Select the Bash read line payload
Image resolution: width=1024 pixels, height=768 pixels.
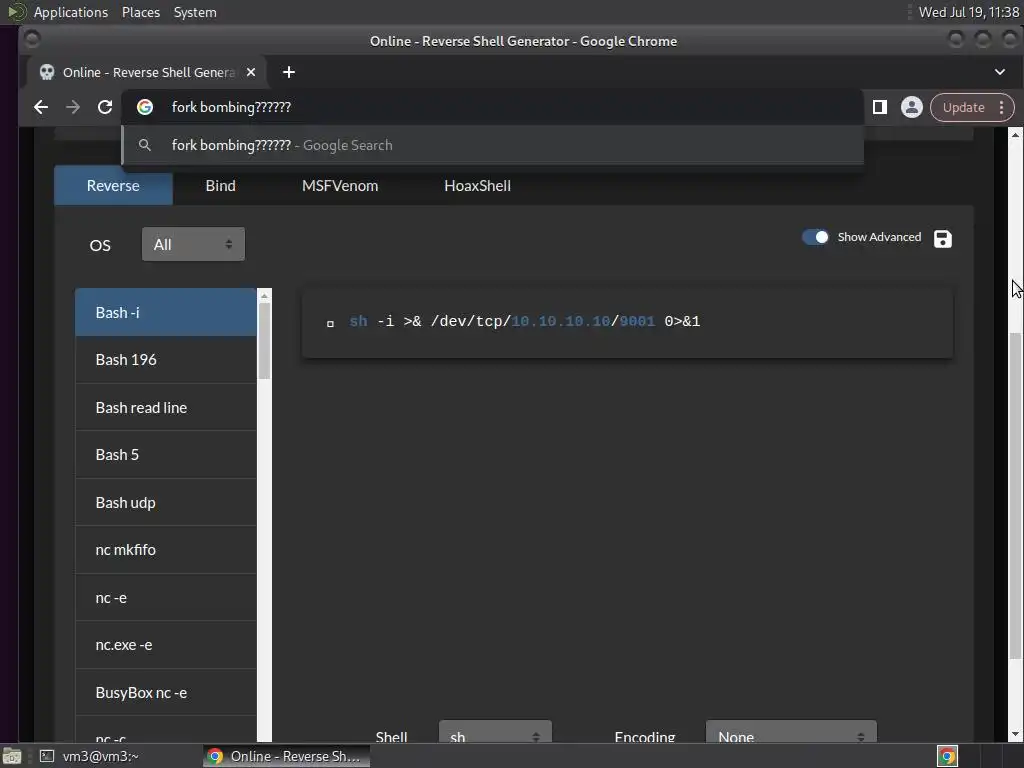click(x=166, y=408)
